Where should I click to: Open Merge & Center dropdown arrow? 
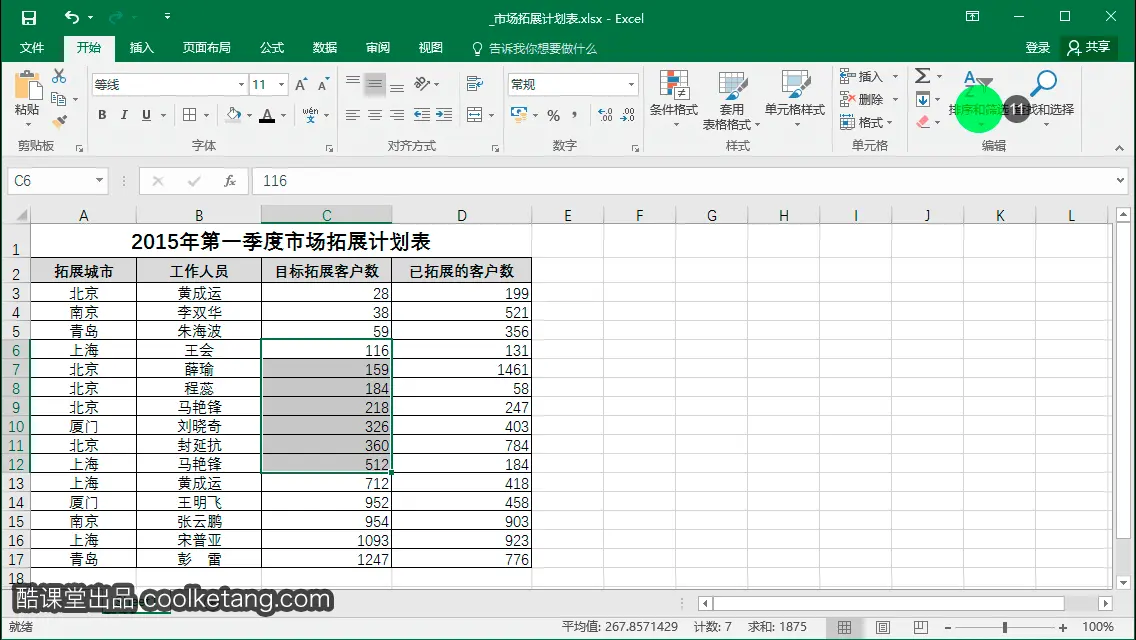(x=491, y=115)
